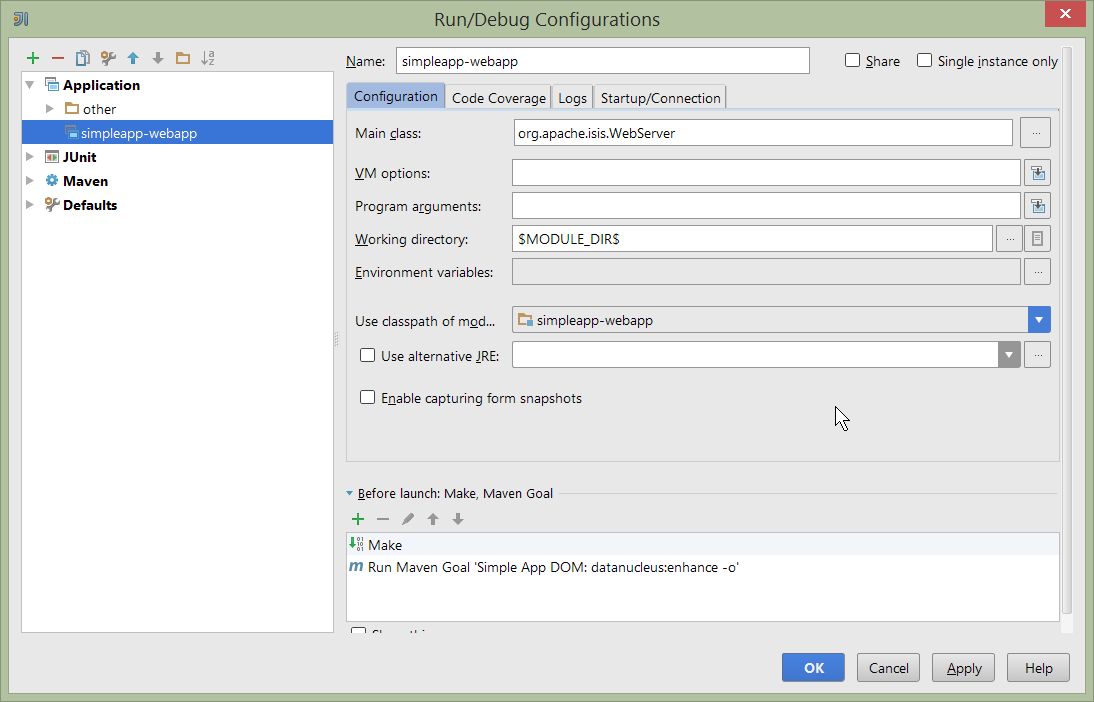Click the Copy Configuration icon
The image size is (1094, 702).
point(83,58)
